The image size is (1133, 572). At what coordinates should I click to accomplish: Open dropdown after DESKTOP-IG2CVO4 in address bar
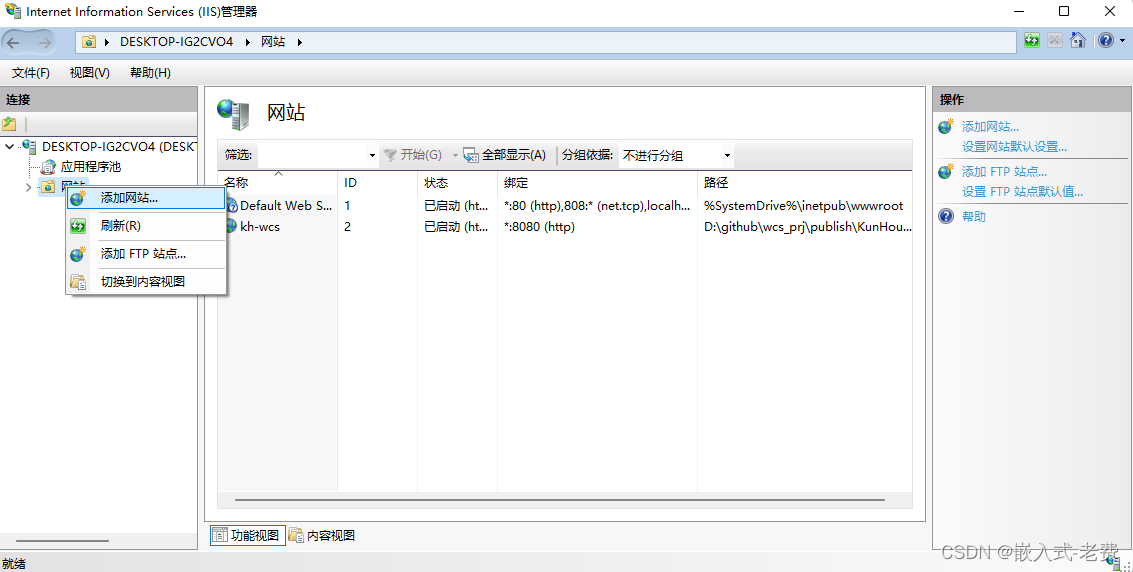click(246, 42)
